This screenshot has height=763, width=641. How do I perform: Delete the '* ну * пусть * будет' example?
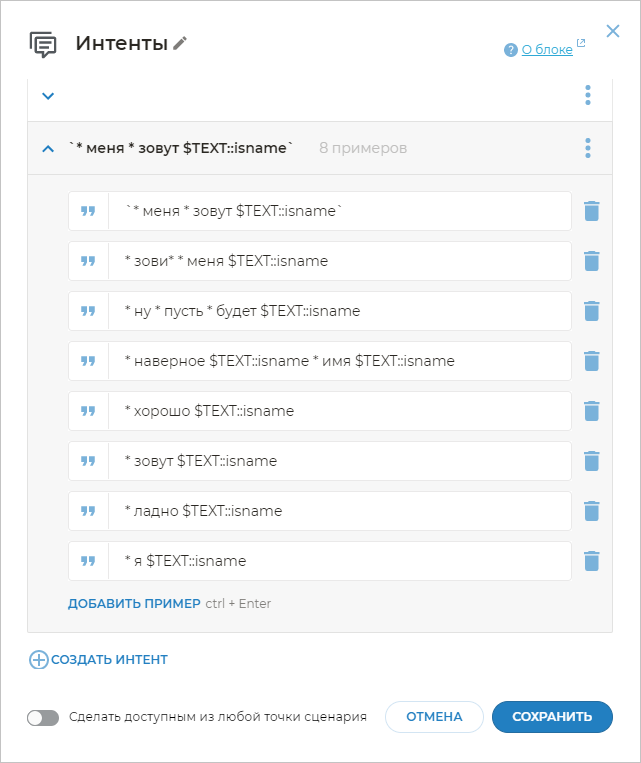[x=591, y=311]
